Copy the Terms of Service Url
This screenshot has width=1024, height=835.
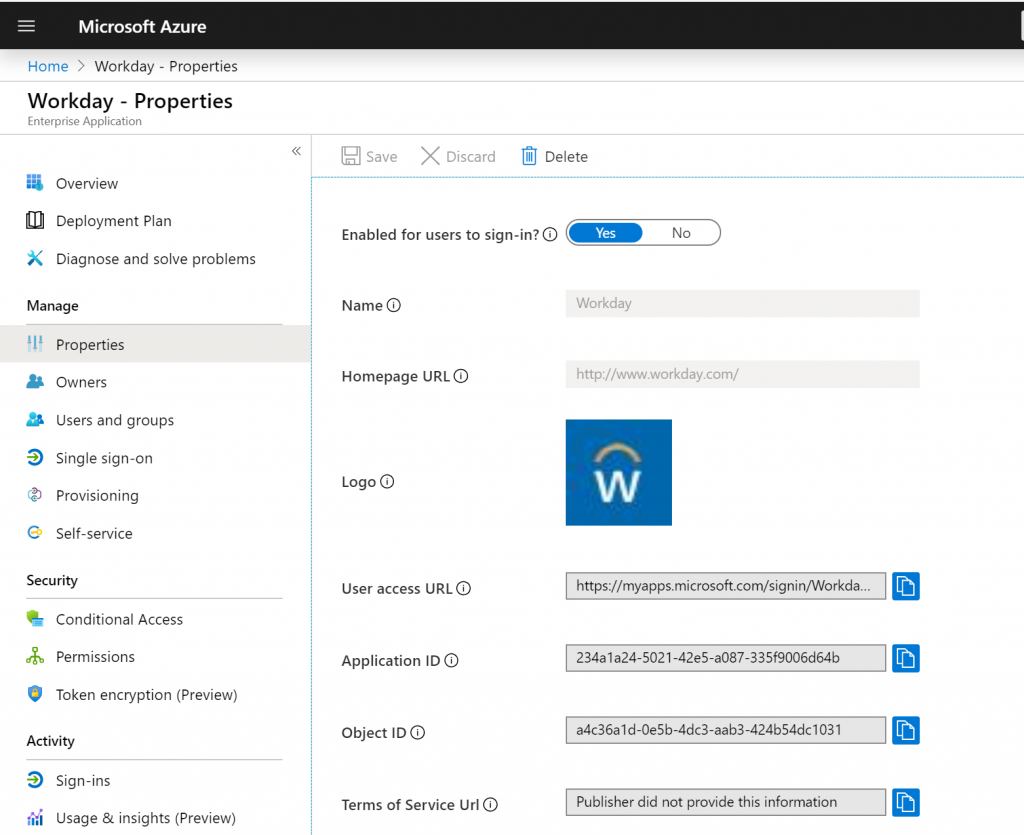[905, 802]
